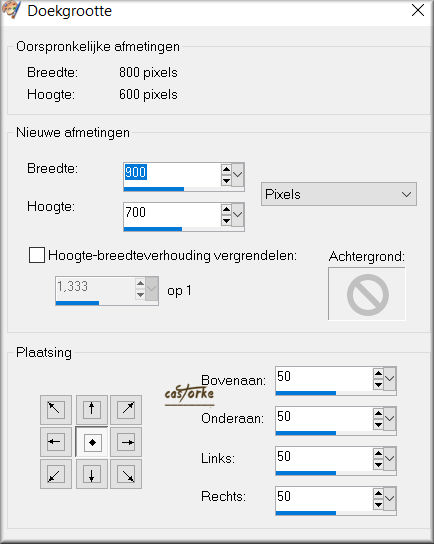Expand the Bovenaan value dropdown arrow
This screenshot has height=544, width=434.
pyautogui.click(x=390, y=379)
